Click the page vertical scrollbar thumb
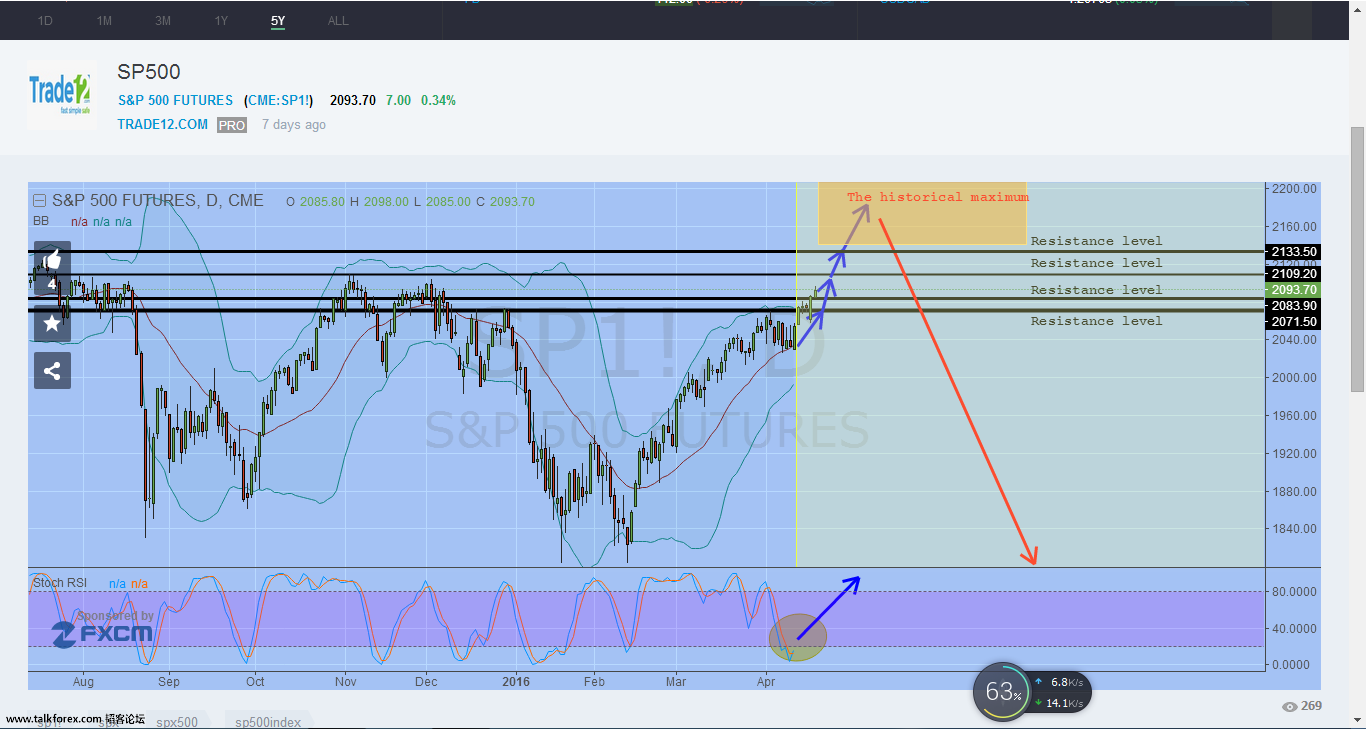1366x729 pixels. pyautogui.click(x=1357, y=258)
